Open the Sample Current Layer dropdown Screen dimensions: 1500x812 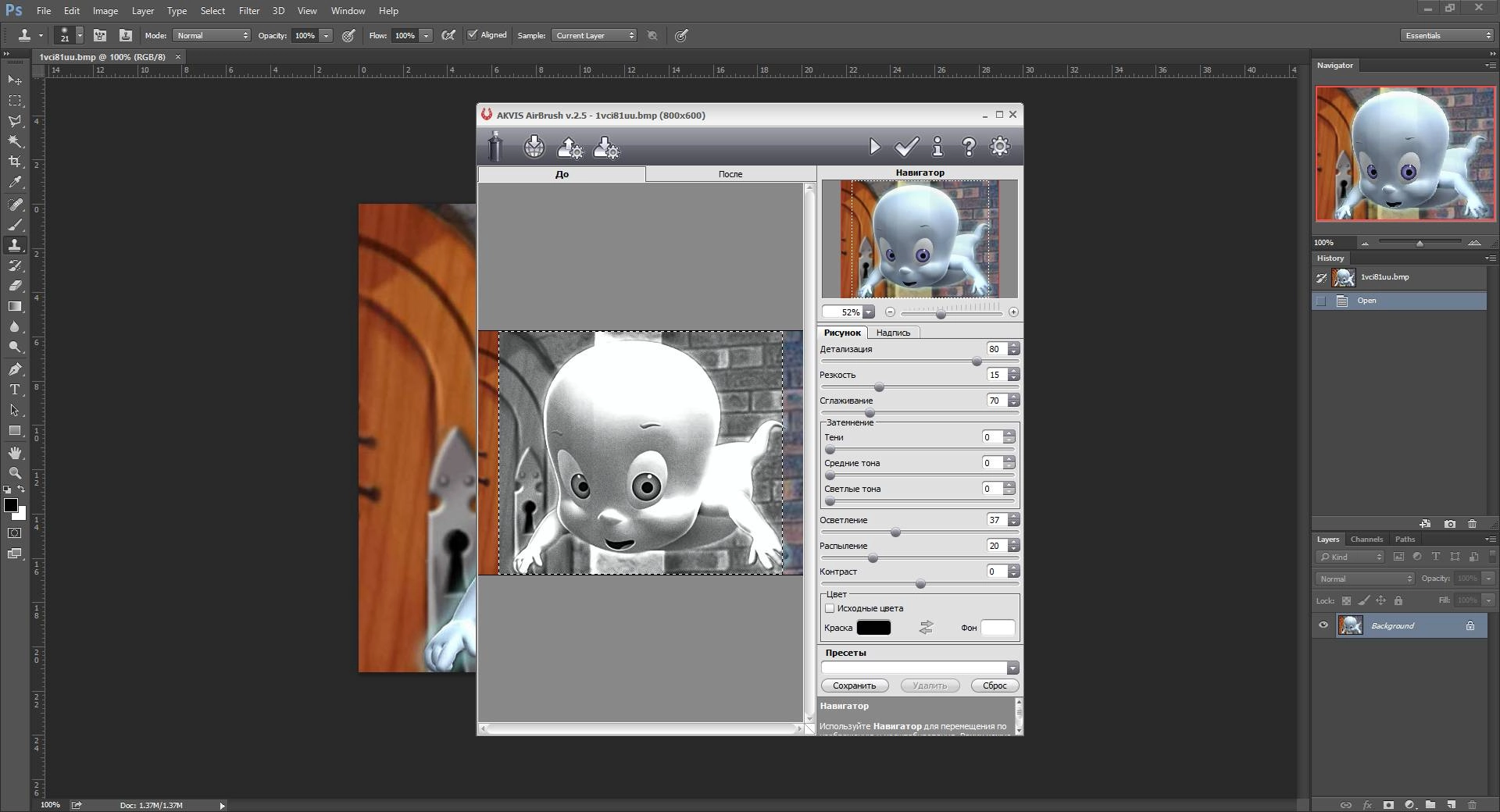pyautogui.click(x=595, y=35)
